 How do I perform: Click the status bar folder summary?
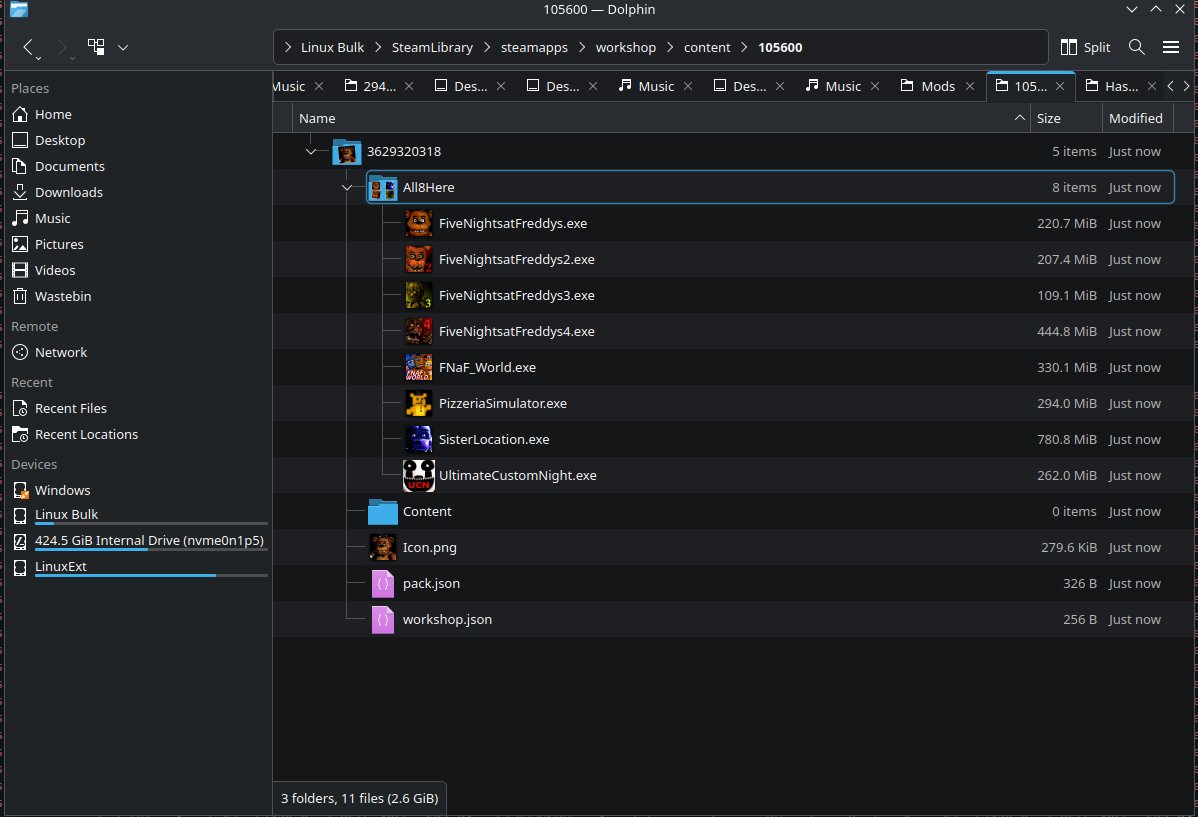(359, 798)
